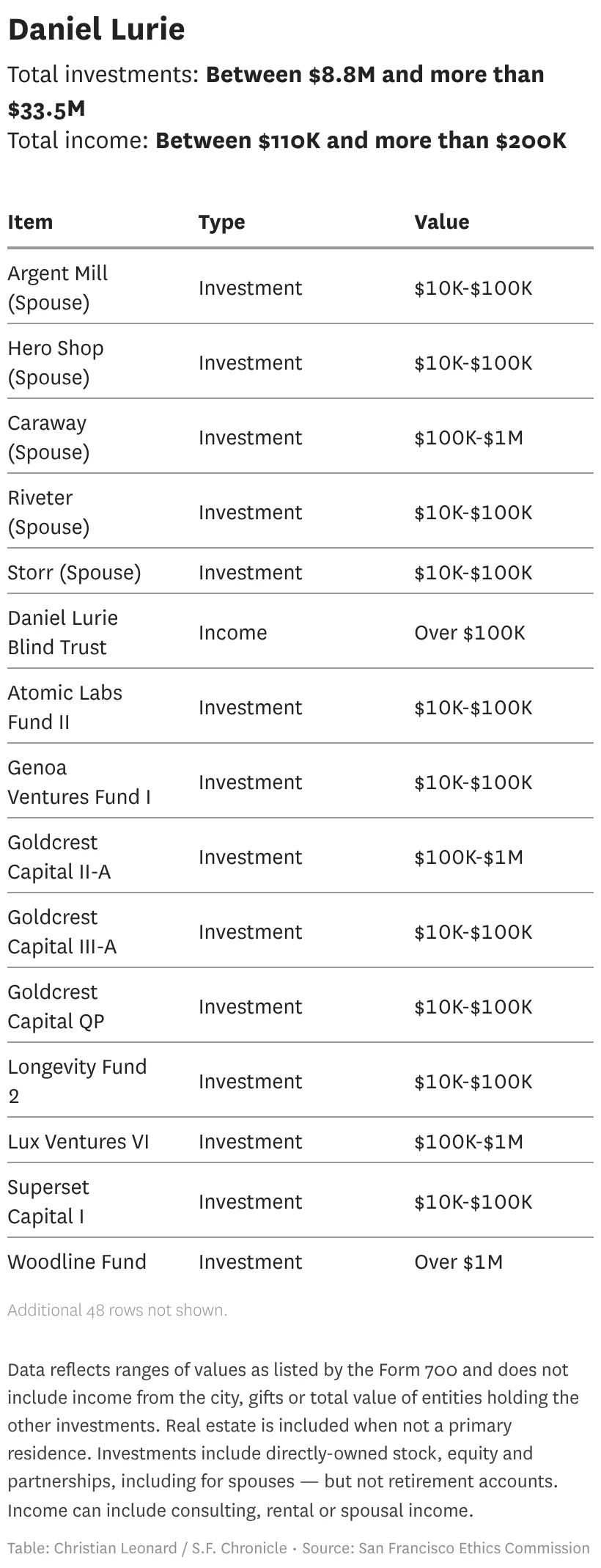Click the Daniel Lurie heading
Screen dimensions: 601x1568
96,29
